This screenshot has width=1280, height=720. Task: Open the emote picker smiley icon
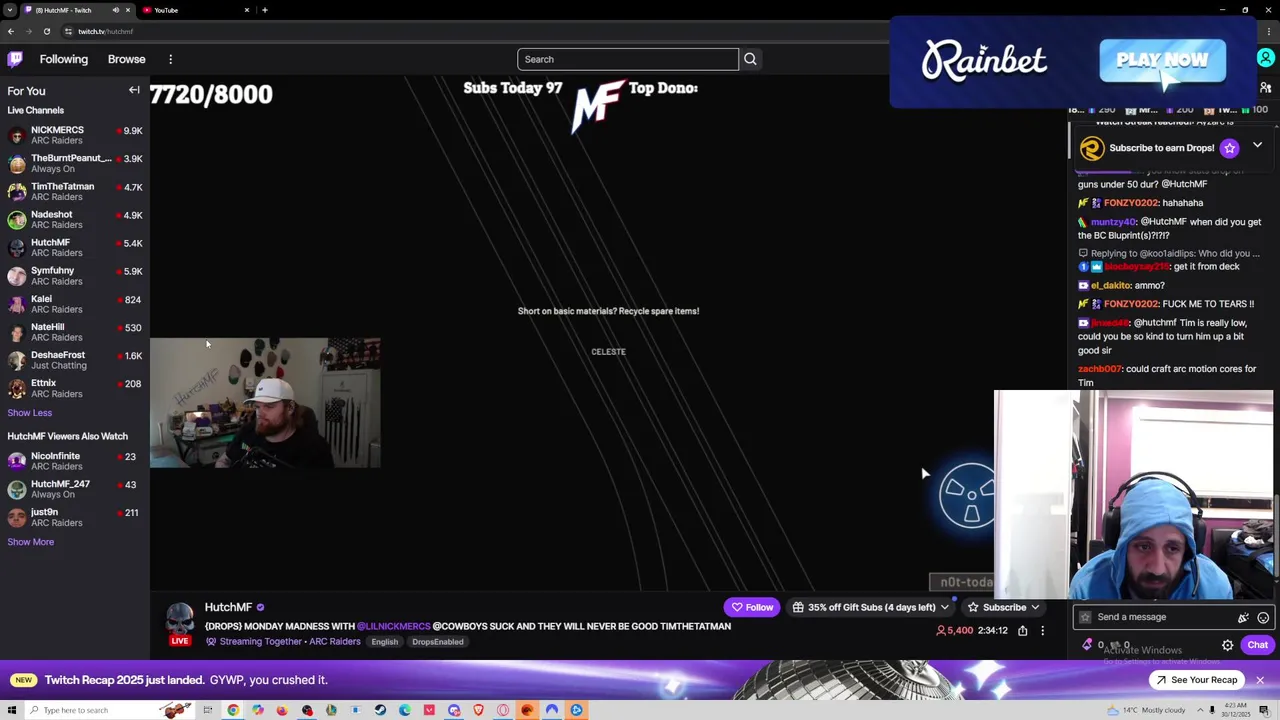click(1263, 618)
